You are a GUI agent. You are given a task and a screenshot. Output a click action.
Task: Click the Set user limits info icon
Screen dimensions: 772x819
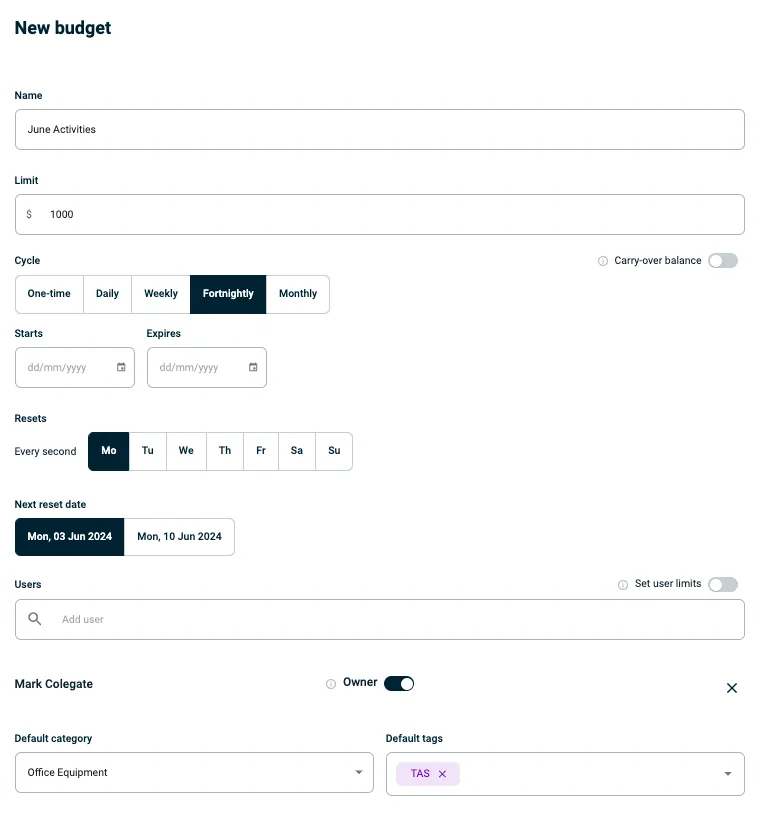coord(623,584)
